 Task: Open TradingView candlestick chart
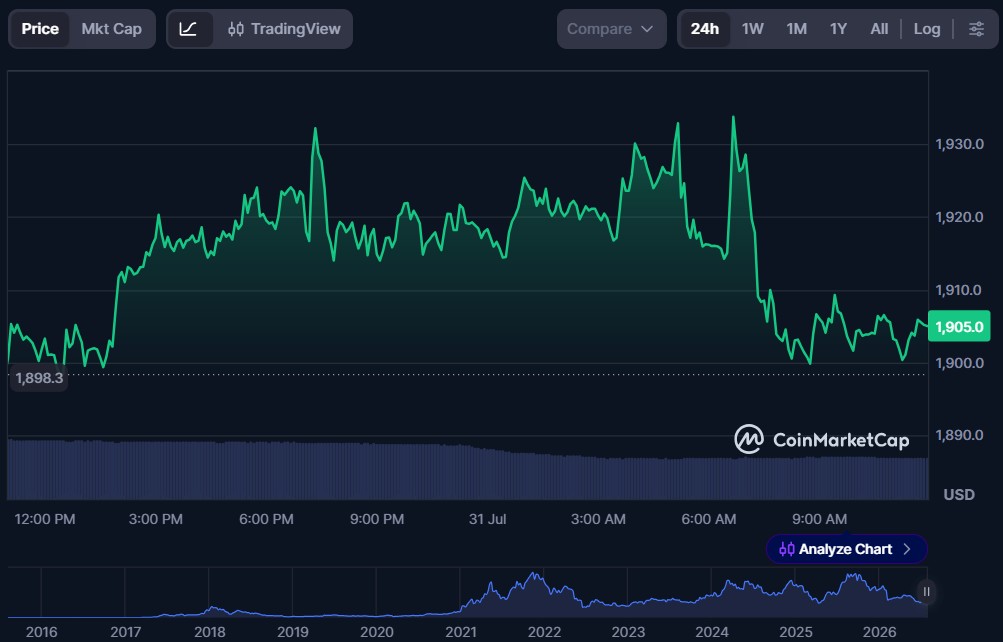click(284, 29)
